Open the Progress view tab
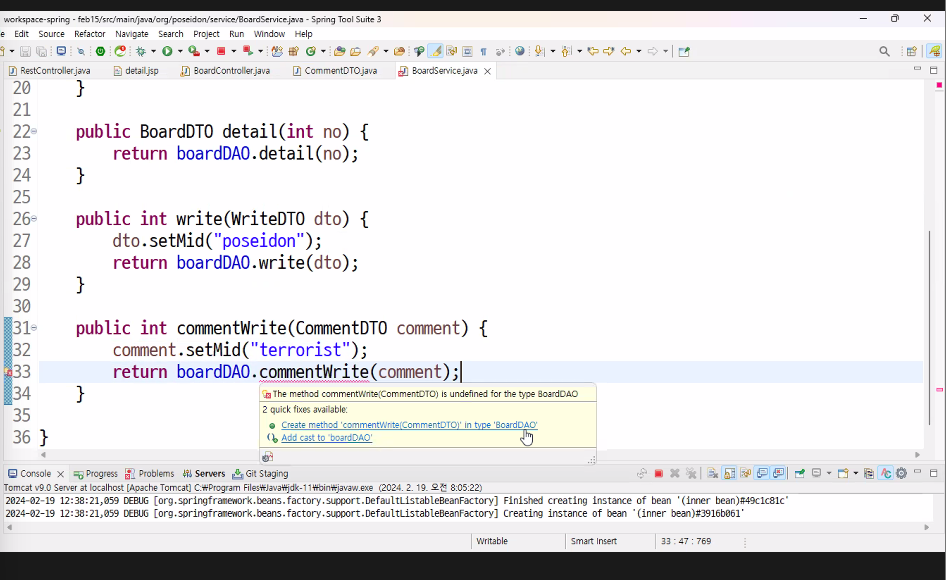The height and width of the screenshot is (580, 946). [x=96, y=474]
